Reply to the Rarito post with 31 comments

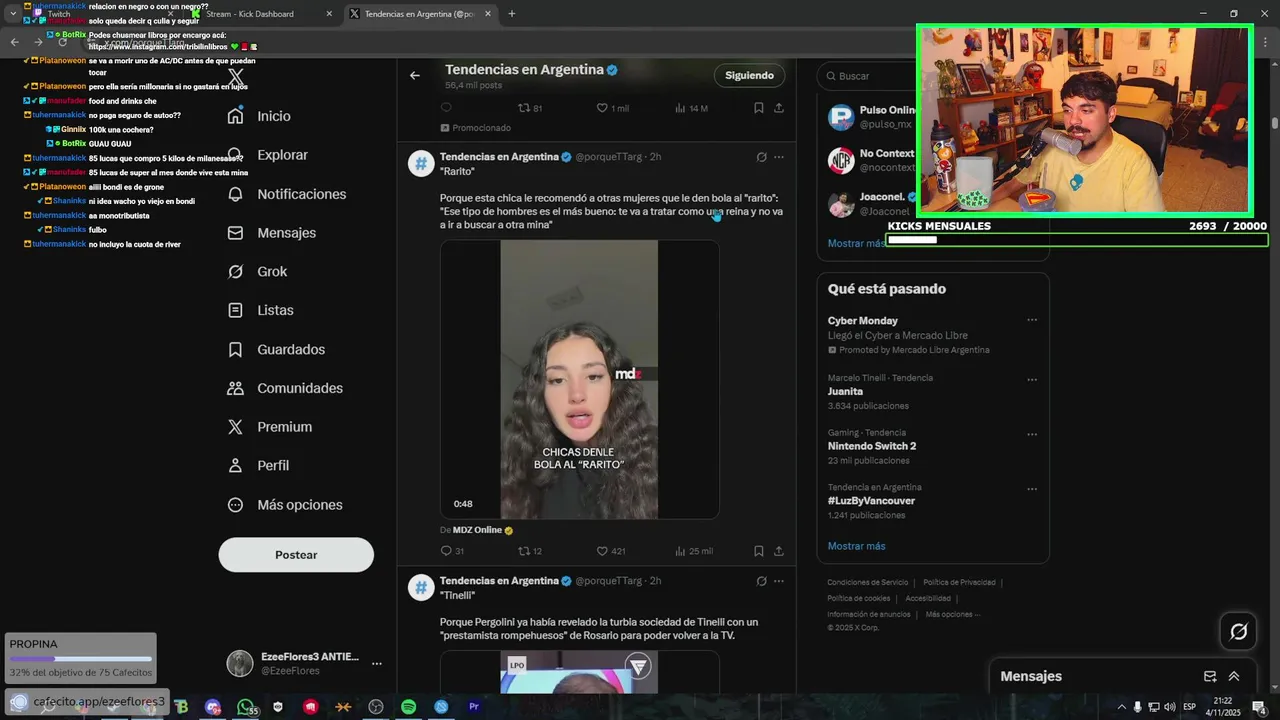452,551
